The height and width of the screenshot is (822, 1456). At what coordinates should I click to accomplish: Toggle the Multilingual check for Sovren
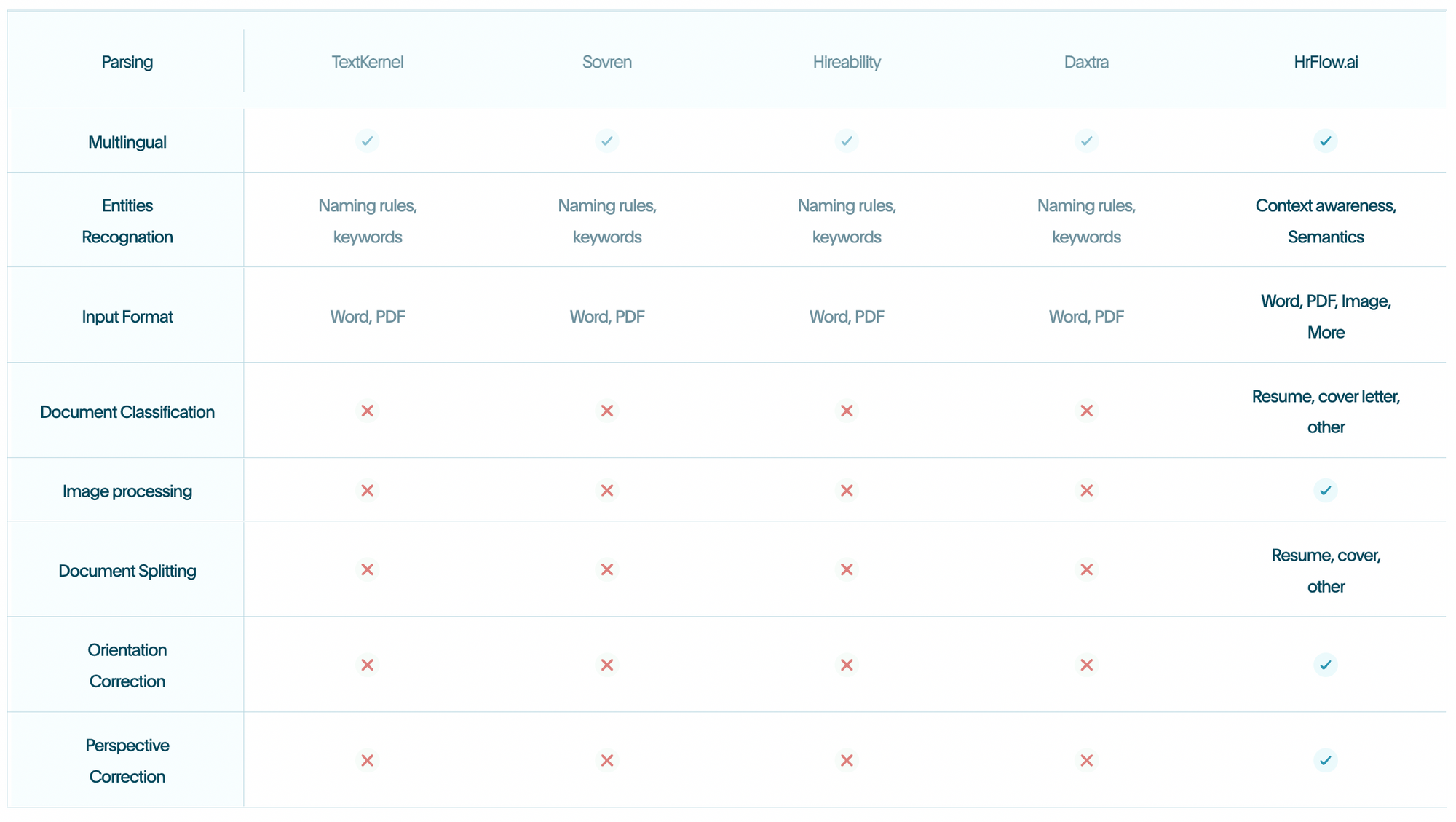tap(607, 141)
